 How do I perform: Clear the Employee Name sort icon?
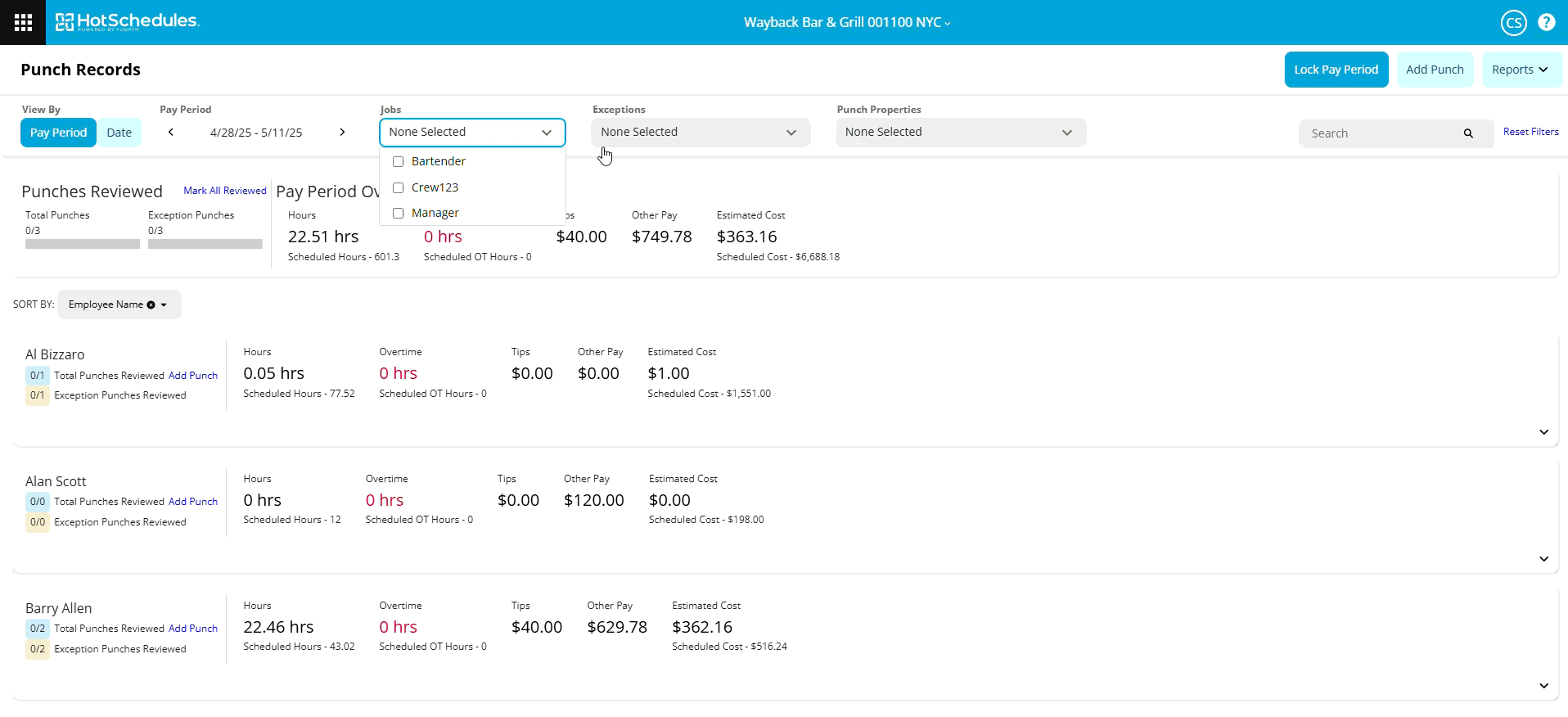pos(151,305)
